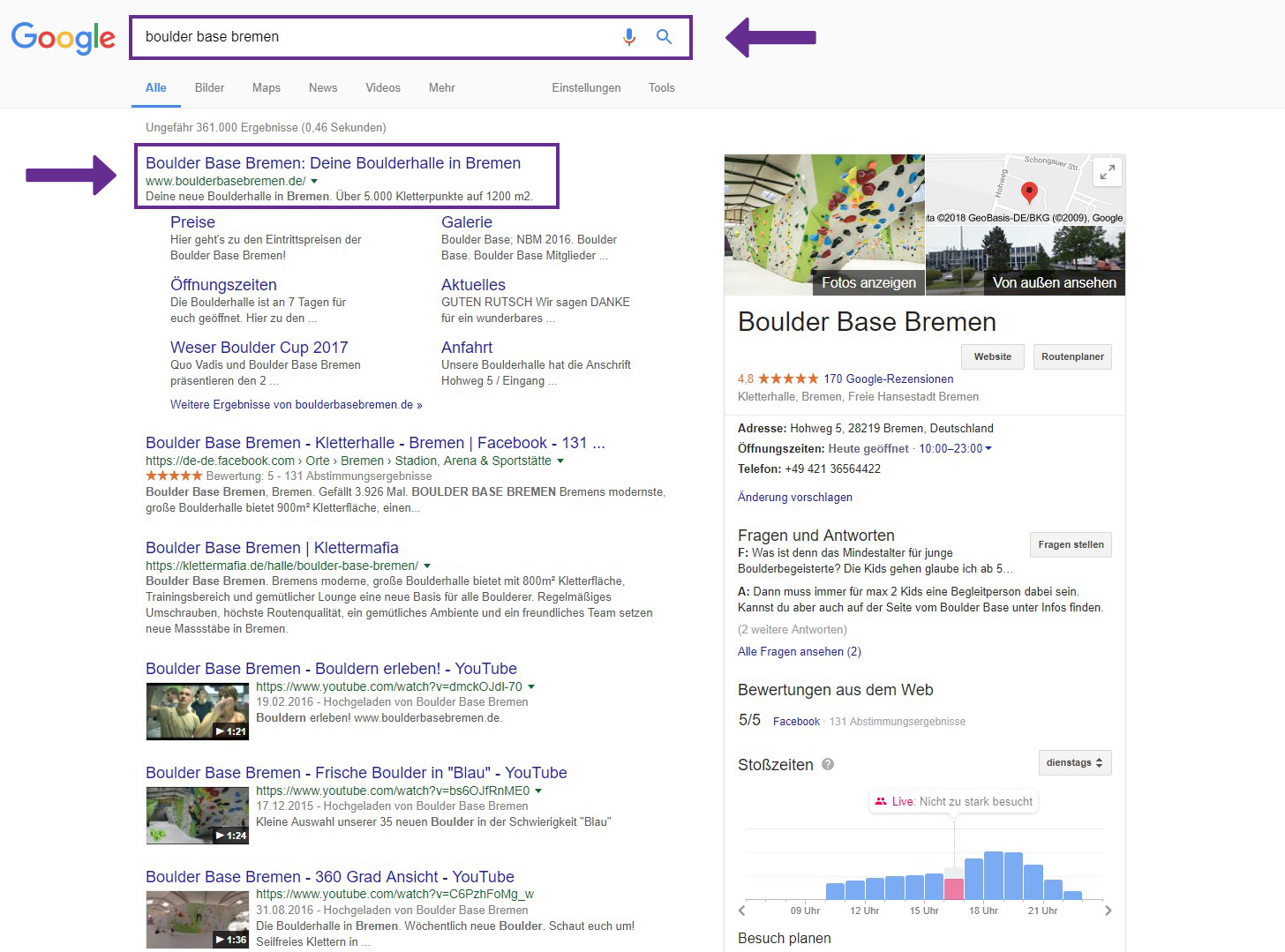Image resolution: width=1285 pixels, height=952 pixels.
Task: Switch to the Maps tab
Action: 266,87
